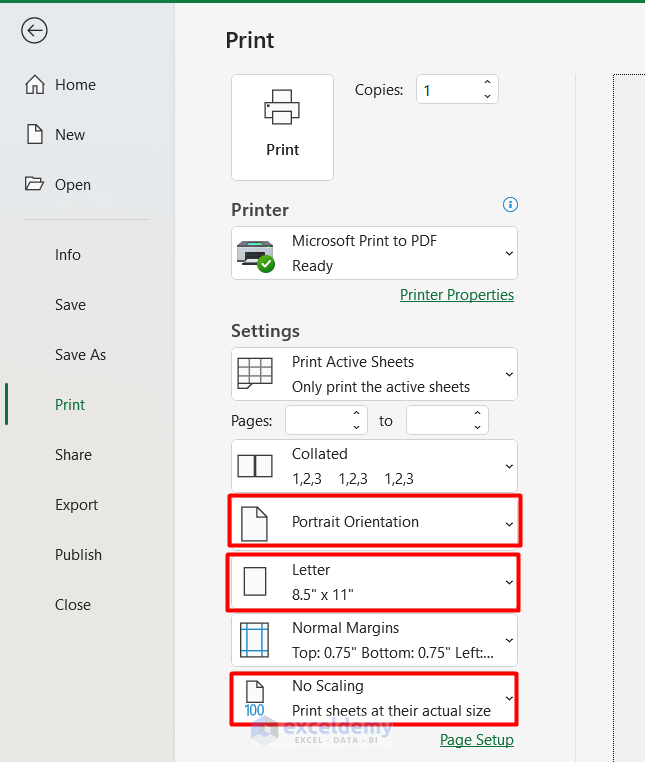Click the Pages 'to' end field
Screen dimensions: 645x762
pyautogui.click(x=440, y=421)
